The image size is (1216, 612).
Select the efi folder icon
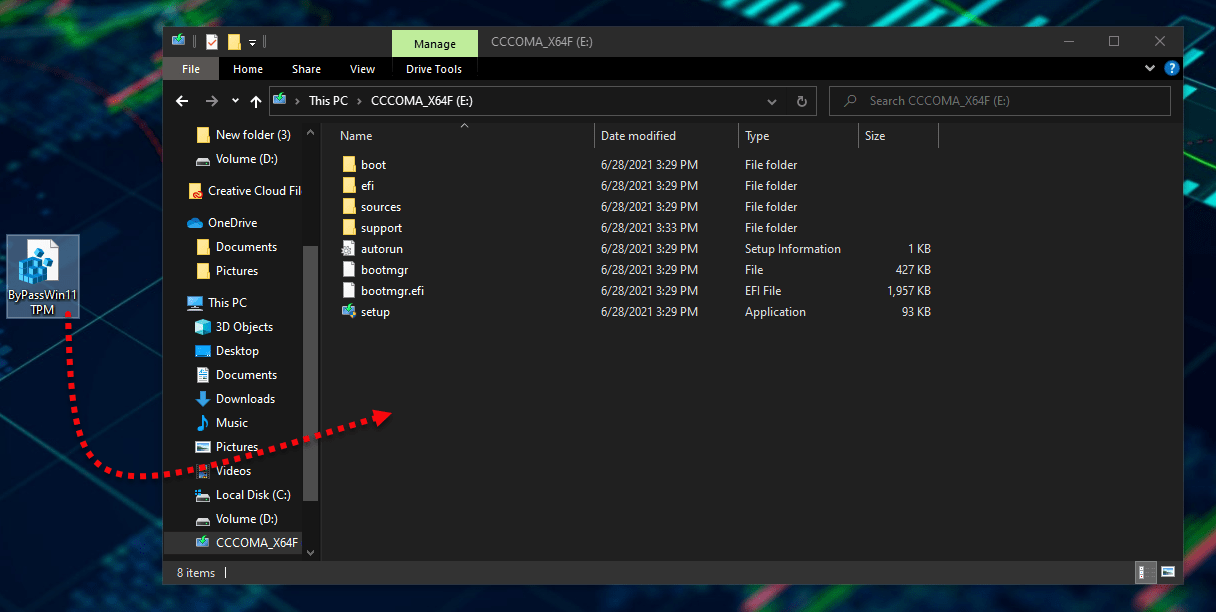pyautogui.click(x=349, y=185)
